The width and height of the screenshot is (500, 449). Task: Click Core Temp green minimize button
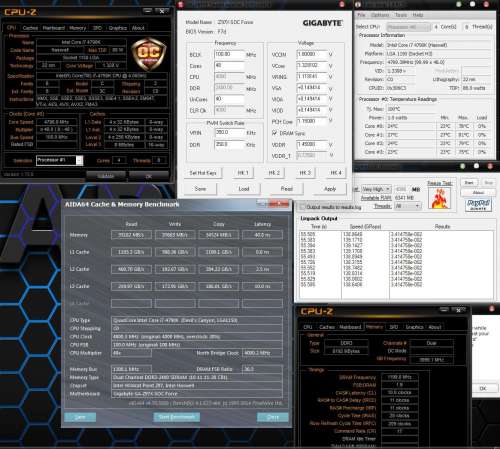tap(459, 4)
